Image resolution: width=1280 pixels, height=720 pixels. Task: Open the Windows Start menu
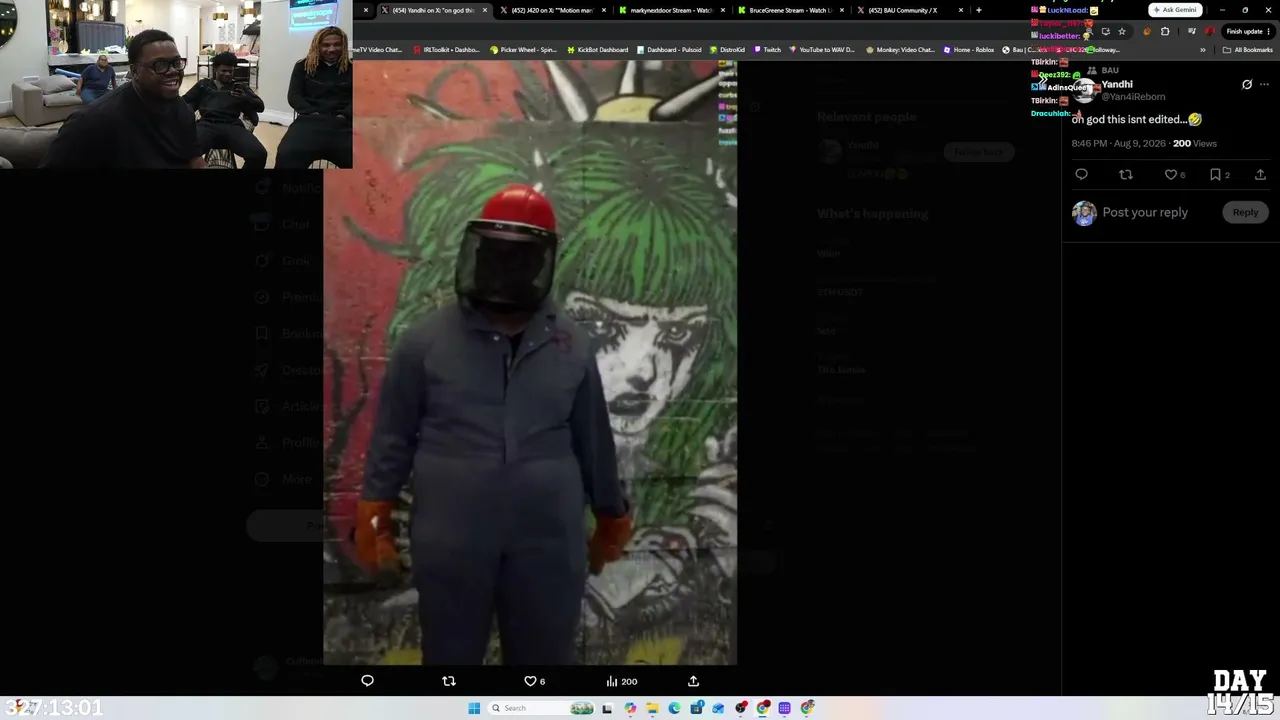coord(474,708)
